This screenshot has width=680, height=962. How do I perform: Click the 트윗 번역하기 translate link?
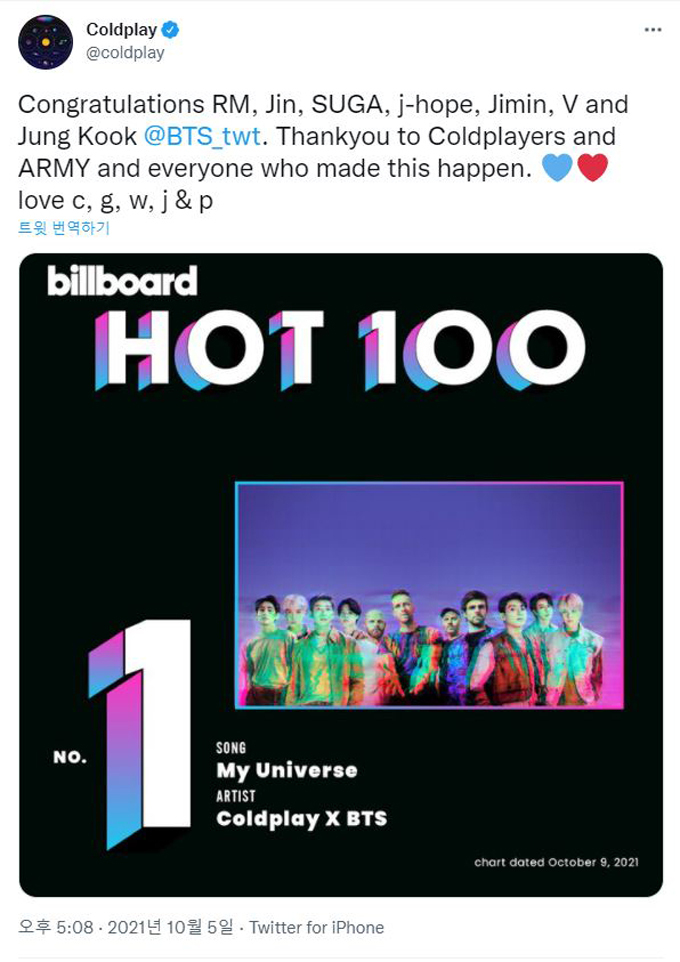64,228
